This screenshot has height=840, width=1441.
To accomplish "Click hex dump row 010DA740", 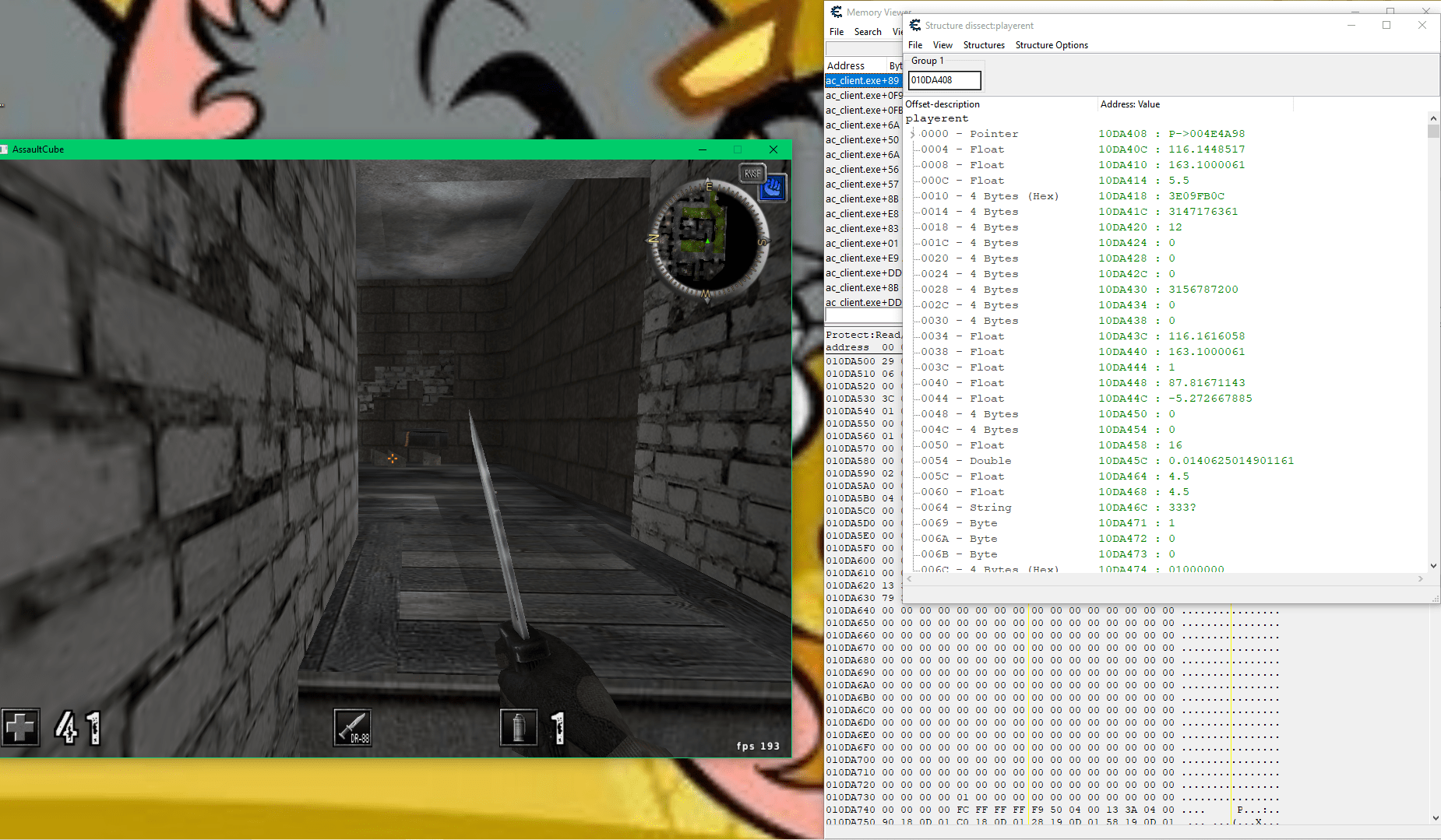I will point(1052,810).
